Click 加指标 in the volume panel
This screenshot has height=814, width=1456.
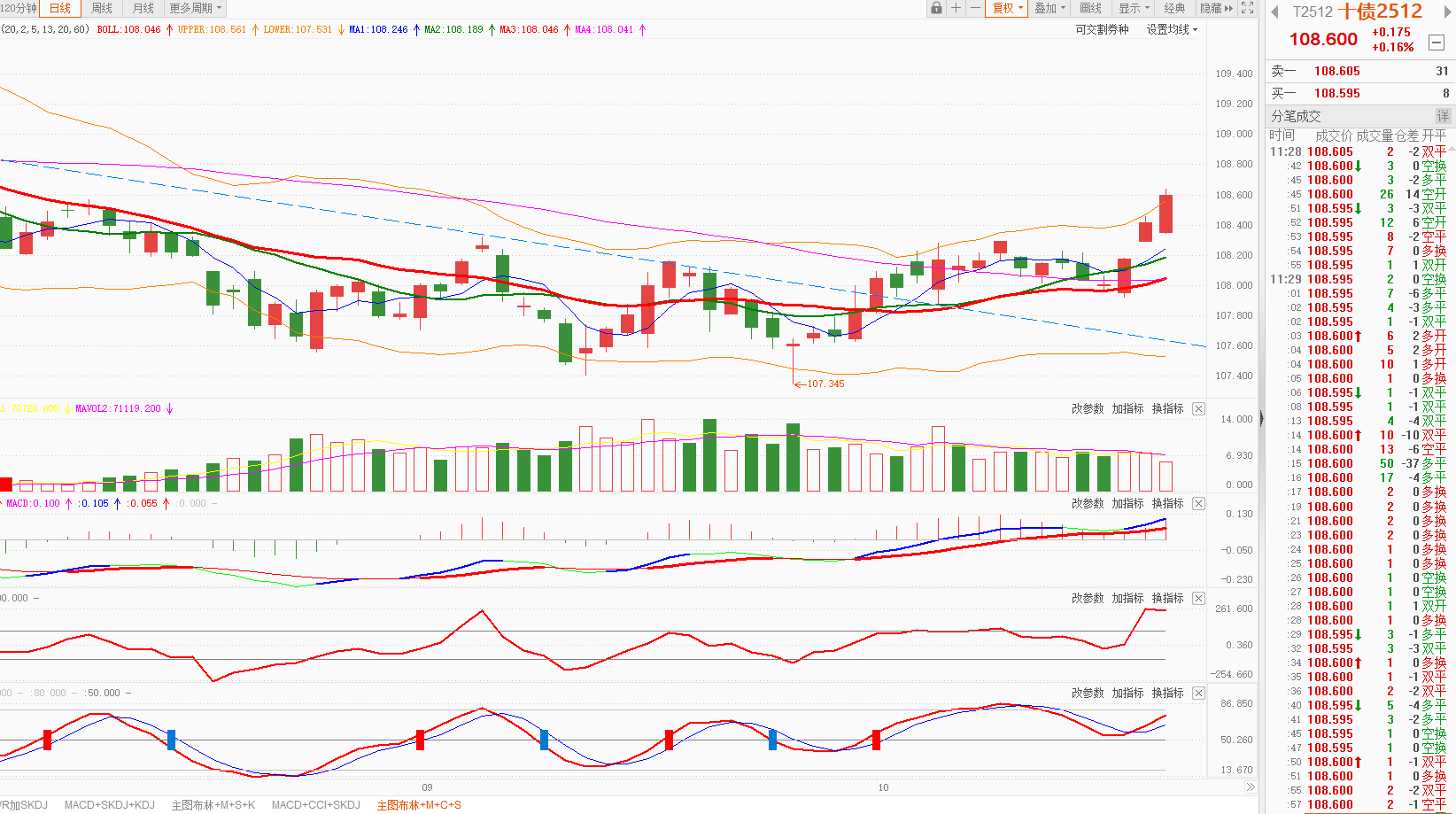pyautogui.click(x=1127, y=408)
